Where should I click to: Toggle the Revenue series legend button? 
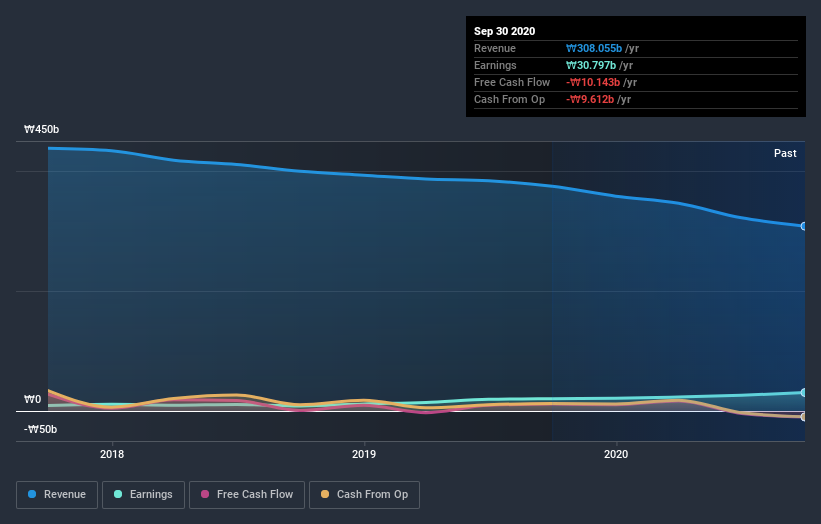point(57,495)
